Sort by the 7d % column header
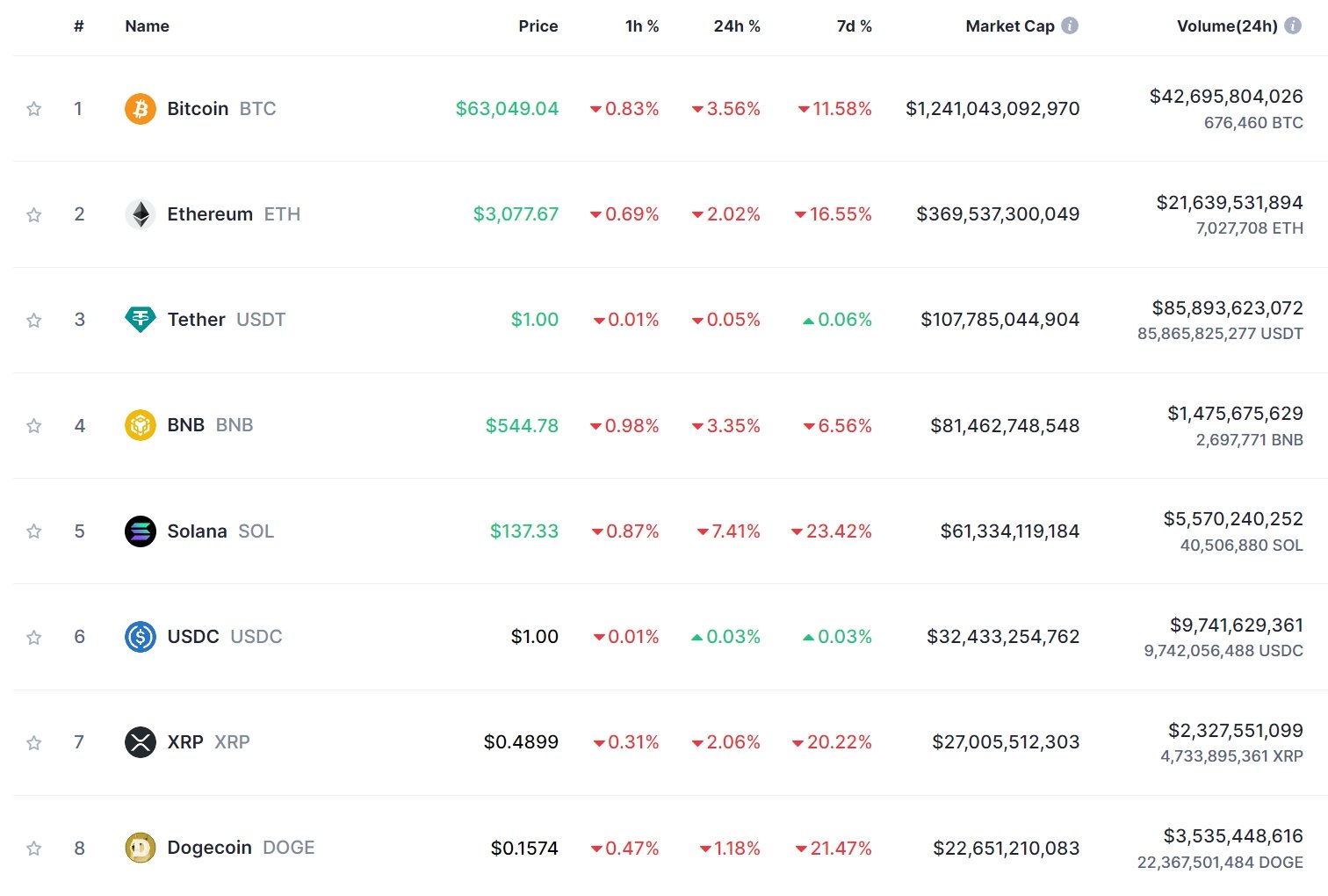The height and width of the screenshot is (896, 1328). click(x=854, y=26)
